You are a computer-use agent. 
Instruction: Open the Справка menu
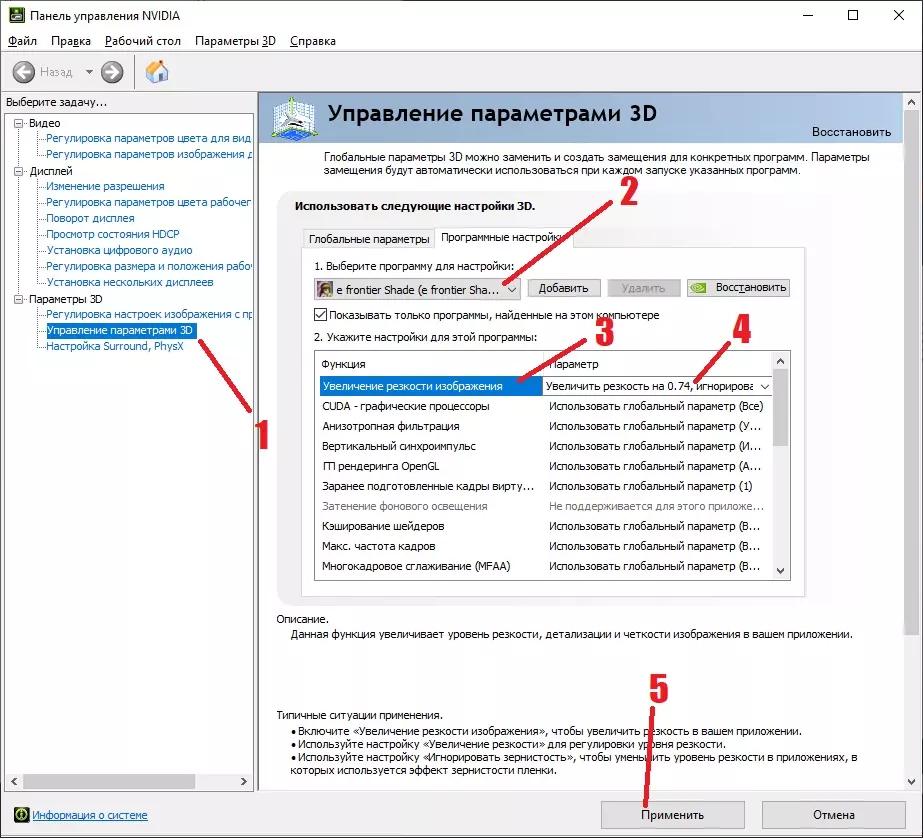[x=313, y=41]
